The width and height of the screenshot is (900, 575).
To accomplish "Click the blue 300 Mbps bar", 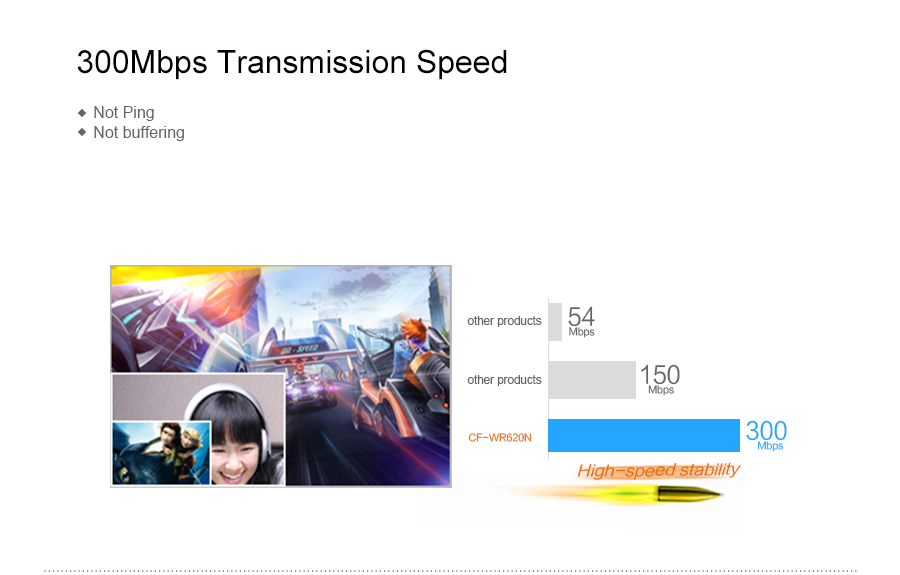I will [644, 436].
